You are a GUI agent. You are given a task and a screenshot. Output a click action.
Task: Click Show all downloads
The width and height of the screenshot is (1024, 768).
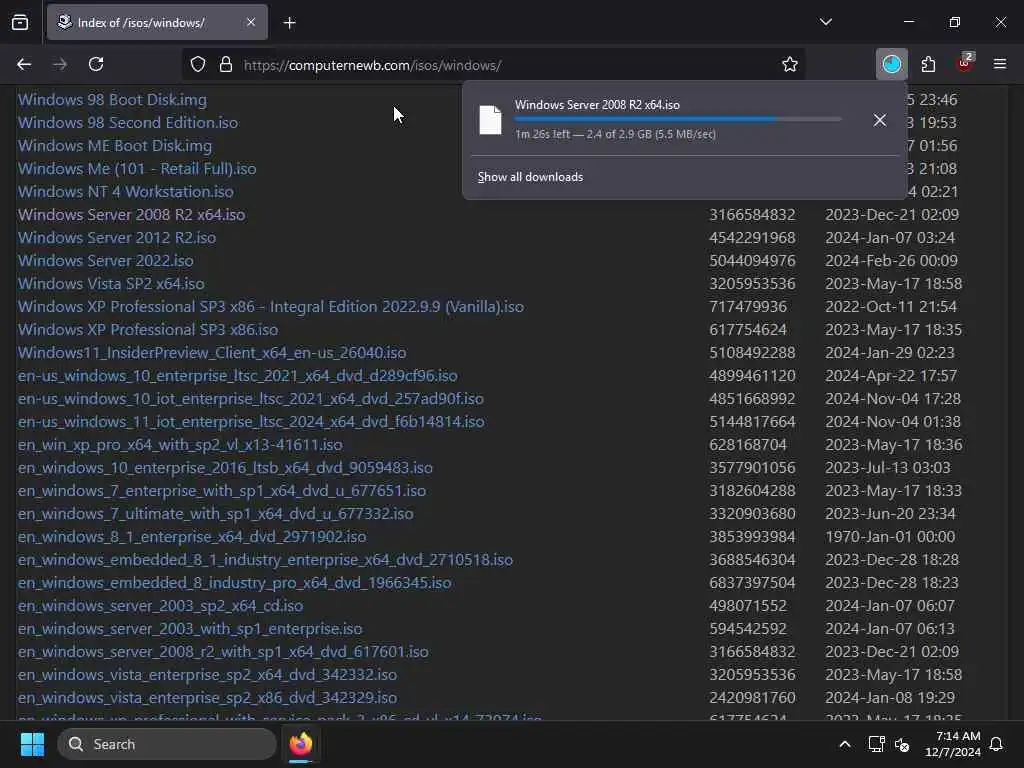point(530,177)
